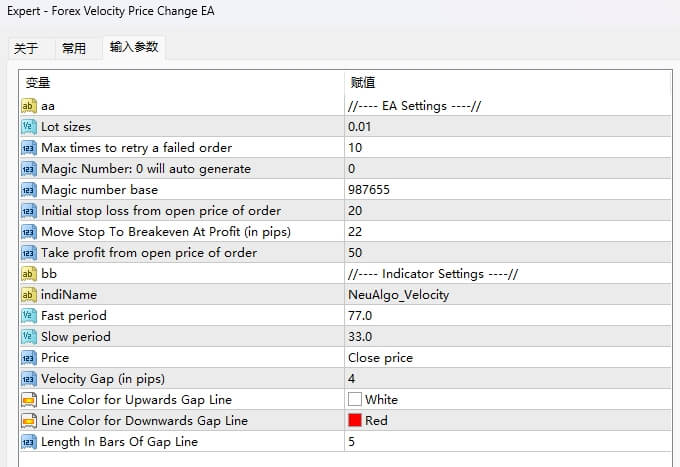Click the Take profit row icon
This screenshot has height=467, width=680.
click(x=28, y=253)
